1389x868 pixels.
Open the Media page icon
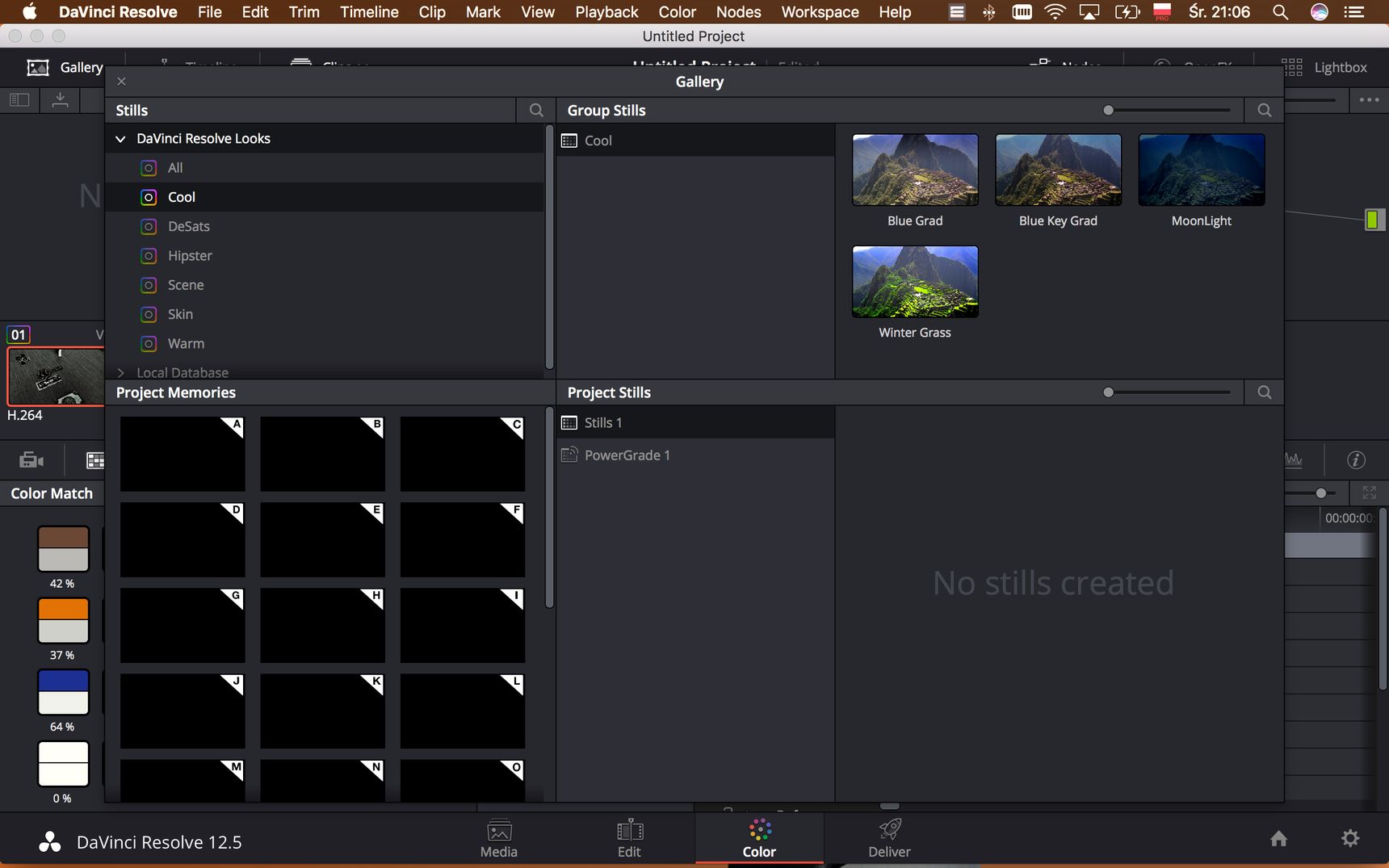498,830
